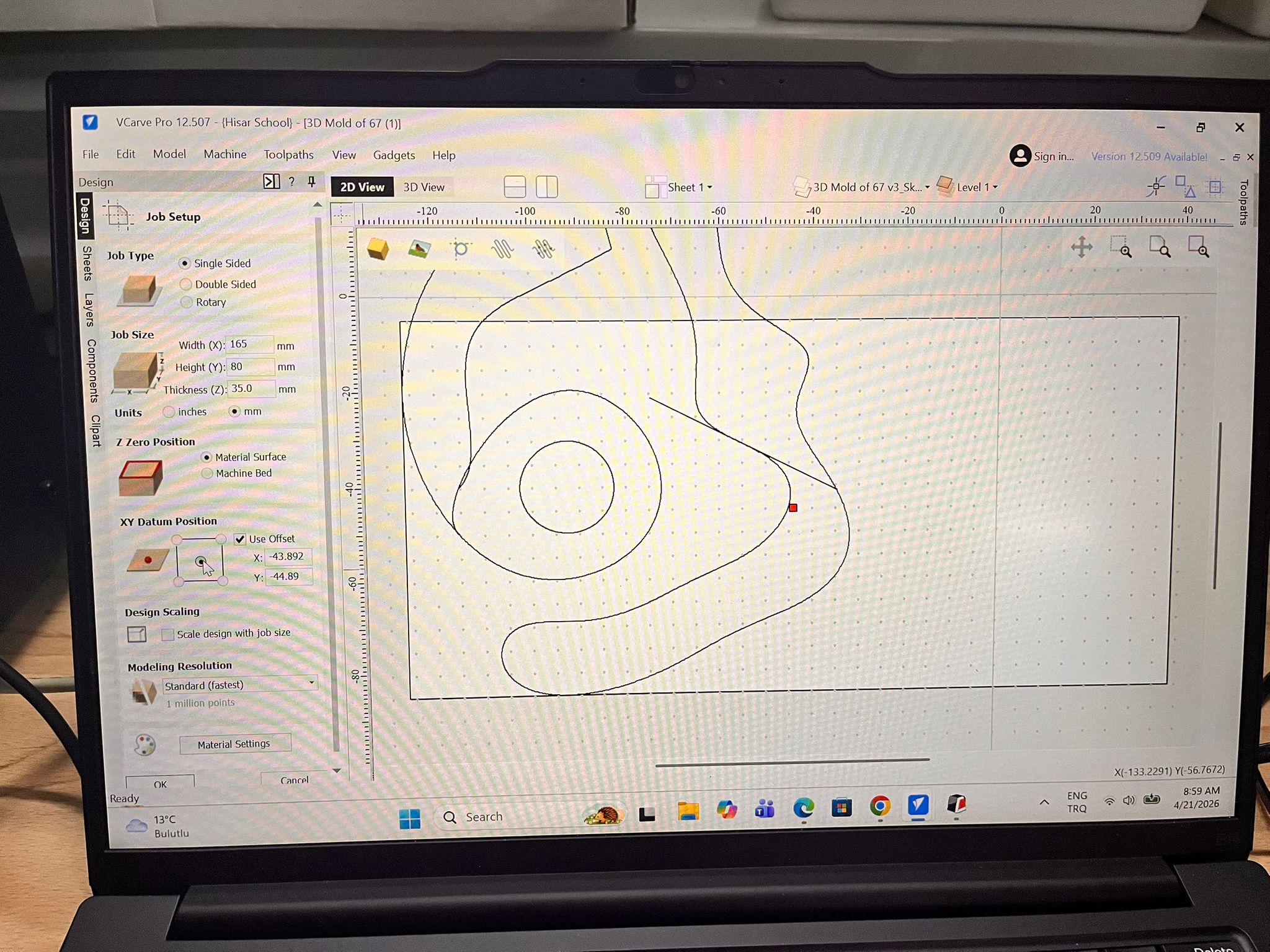Switch to the Layers side tab

[x=89, y=310]
